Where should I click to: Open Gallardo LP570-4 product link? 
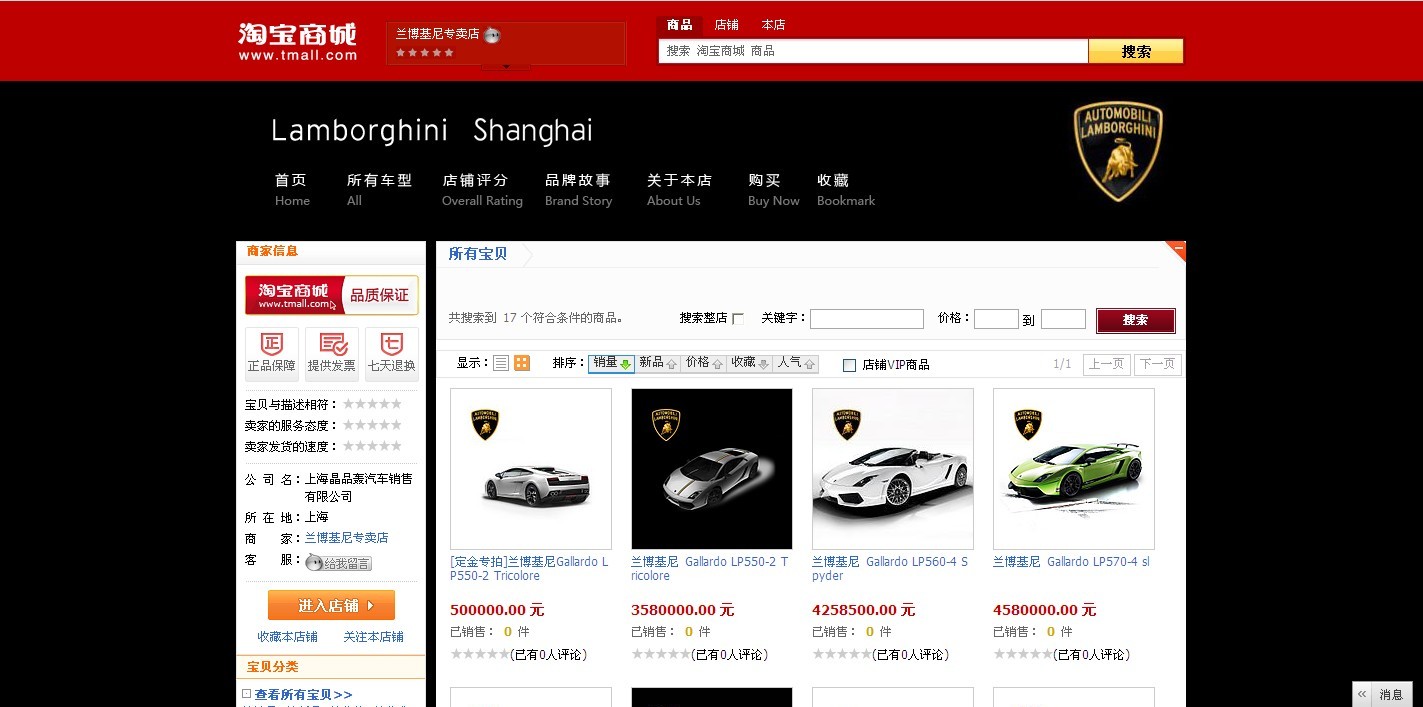(1071, 562)
